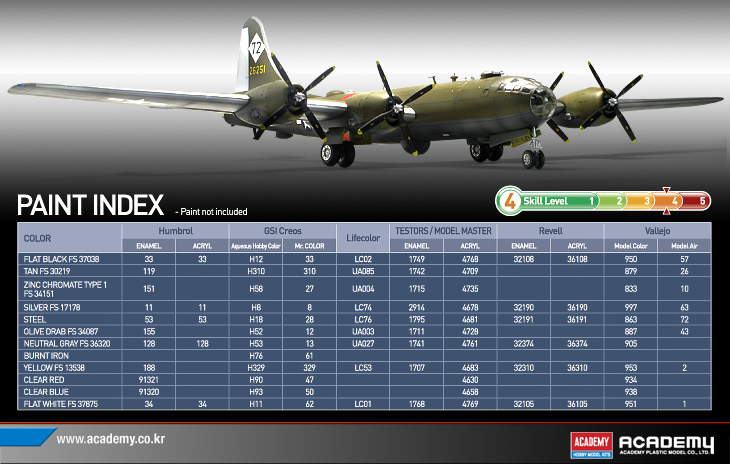Click the ACADEMY Plastic Model Co. wordmark
This screenshot has width=730, height=464.
click(666, 445)
